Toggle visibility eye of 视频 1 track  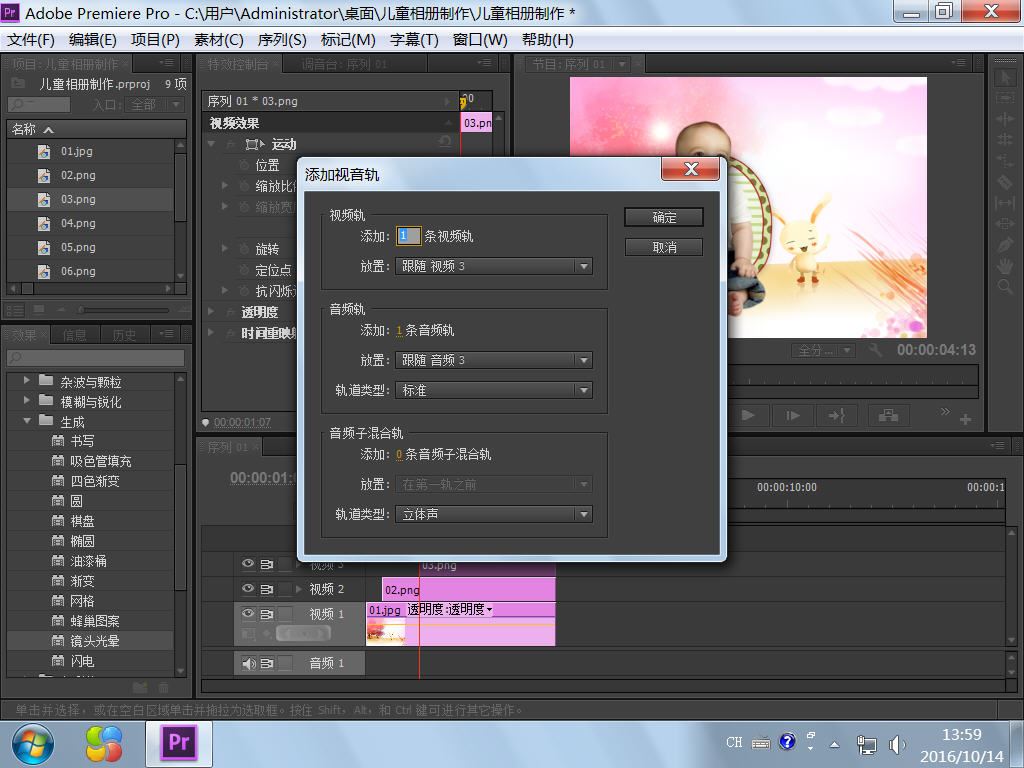click(248, 613)
